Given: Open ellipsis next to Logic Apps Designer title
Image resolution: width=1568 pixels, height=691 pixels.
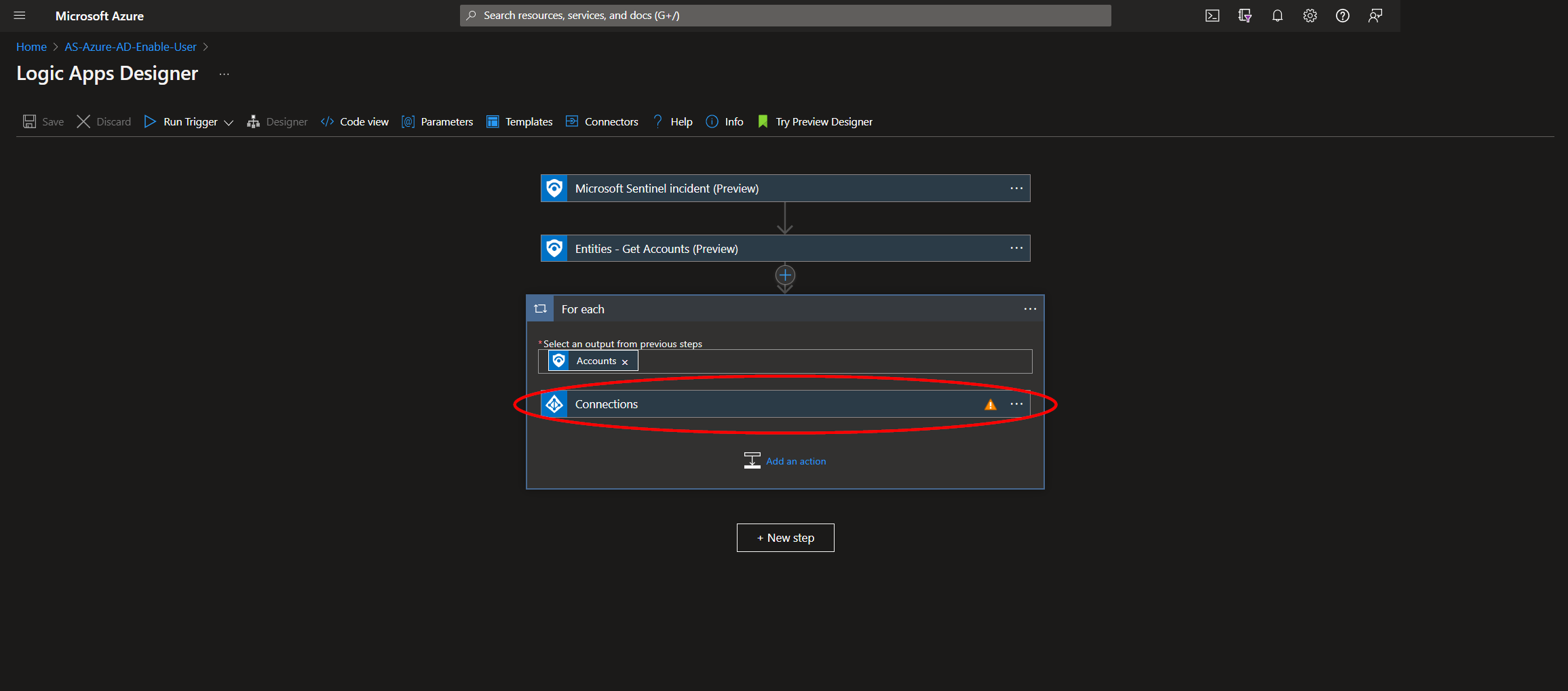Looking at the screenshot, I should 225,74.
